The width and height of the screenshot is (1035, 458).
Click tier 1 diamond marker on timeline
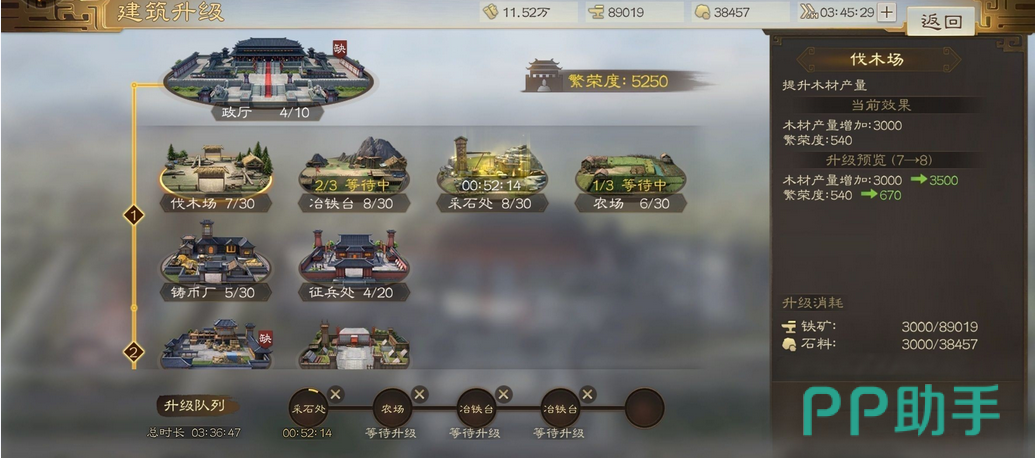point(134,215)
